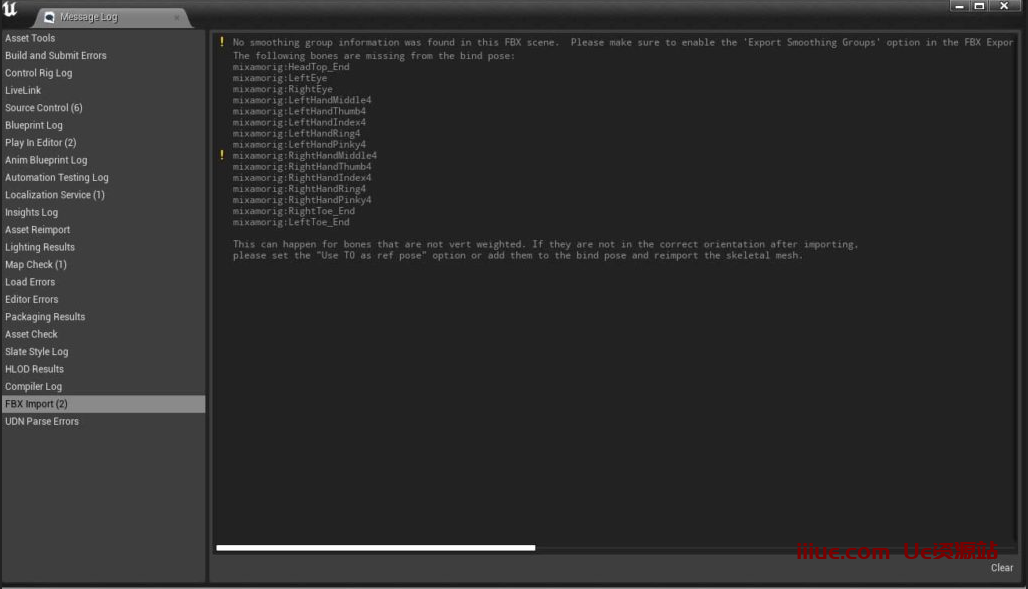Minimize the Message Log window
The height and width of the screenshot is (589, 1028).
click(958, 6)
